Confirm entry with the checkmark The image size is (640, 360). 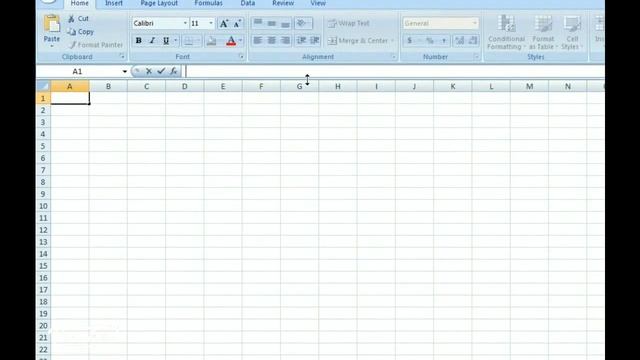161,71
